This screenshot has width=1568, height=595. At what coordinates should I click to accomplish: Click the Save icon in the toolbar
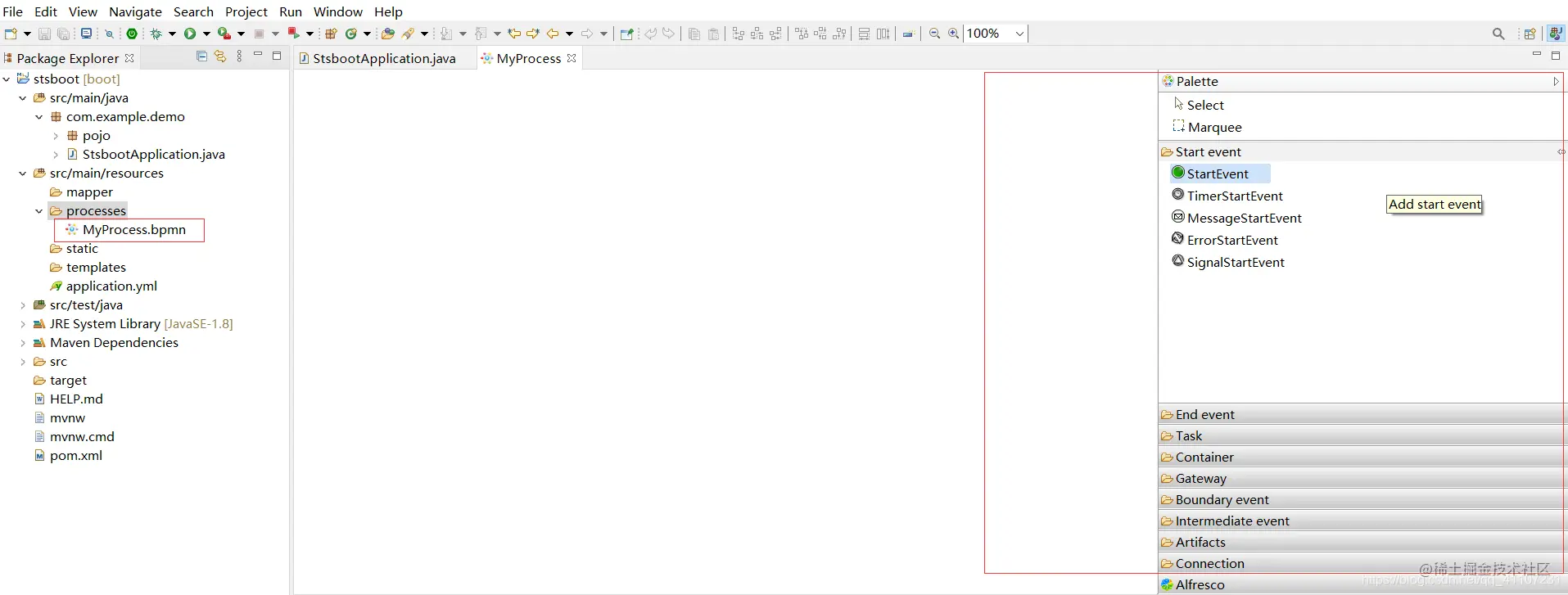pyautogui.click(x=44, y=34)
